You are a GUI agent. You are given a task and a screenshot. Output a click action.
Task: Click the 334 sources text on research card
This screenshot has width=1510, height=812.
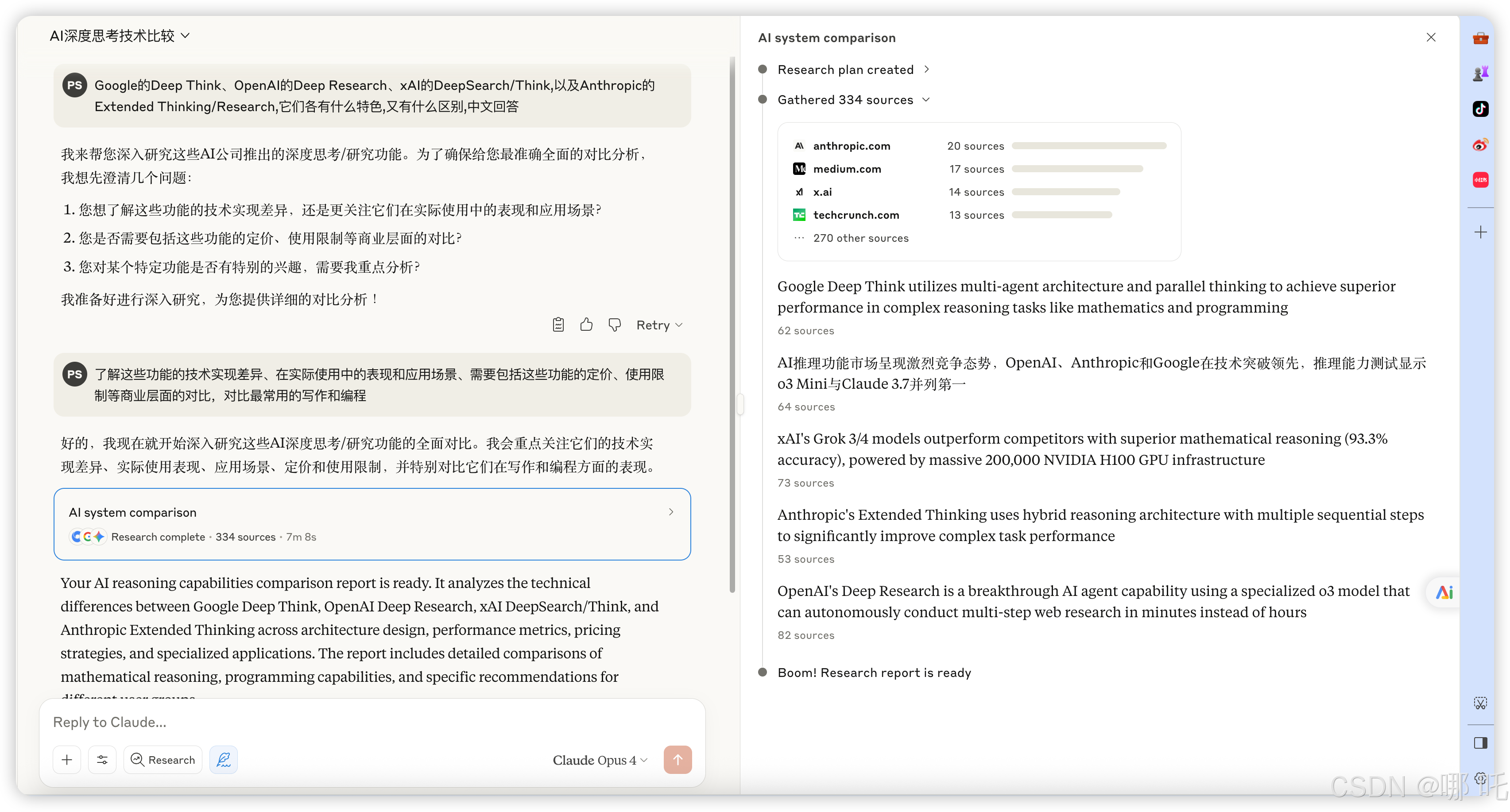click(245, 537)
